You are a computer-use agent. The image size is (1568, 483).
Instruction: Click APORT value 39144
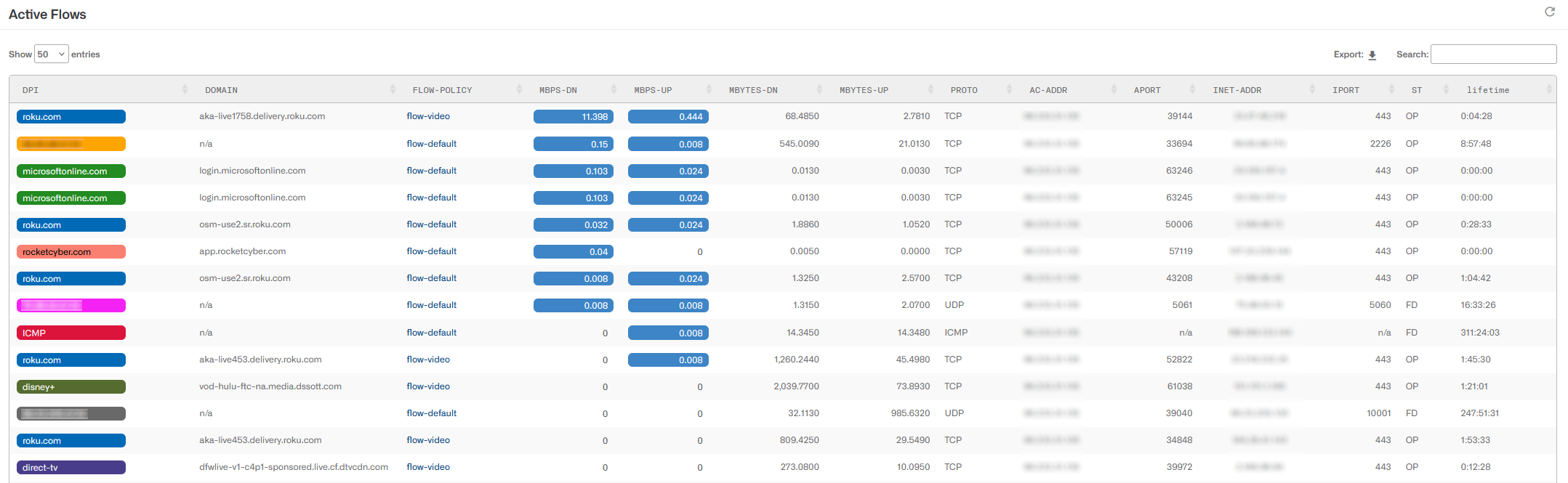click(x=1180, y=116)
